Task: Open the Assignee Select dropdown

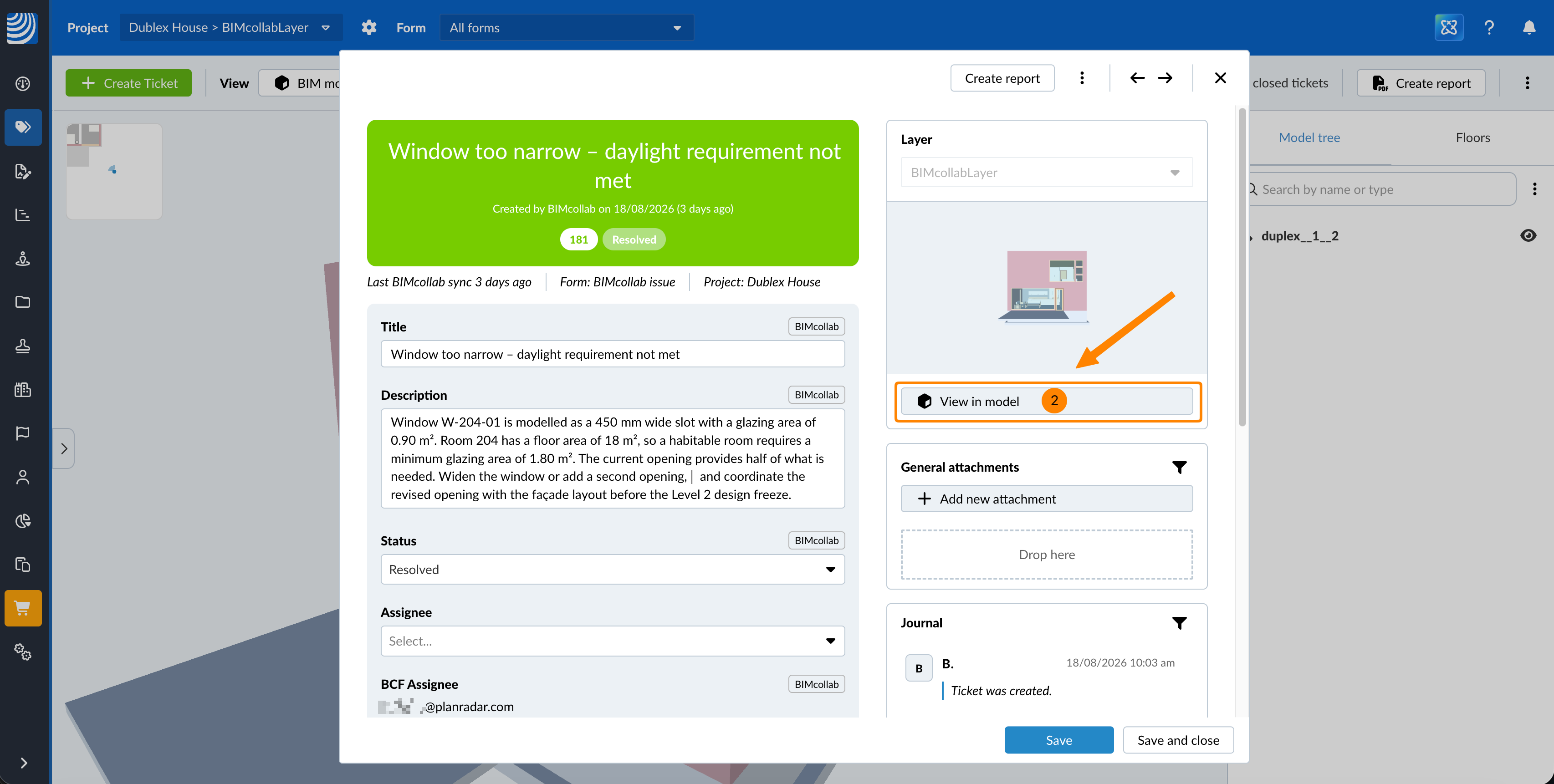Action: 612,641
